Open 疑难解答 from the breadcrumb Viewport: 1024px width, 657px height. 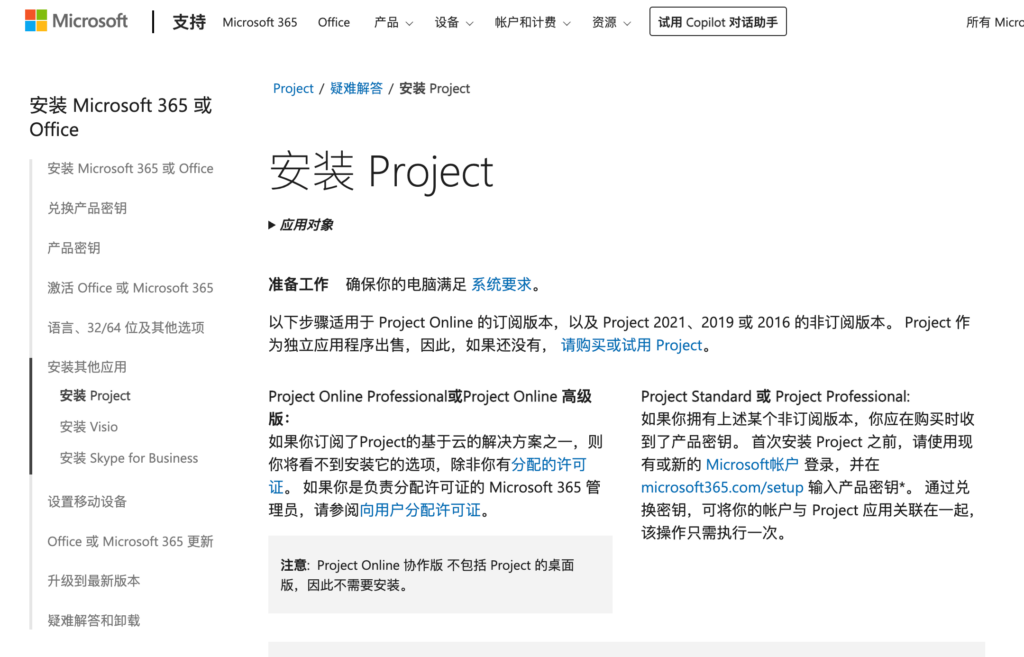coord(356,88)
